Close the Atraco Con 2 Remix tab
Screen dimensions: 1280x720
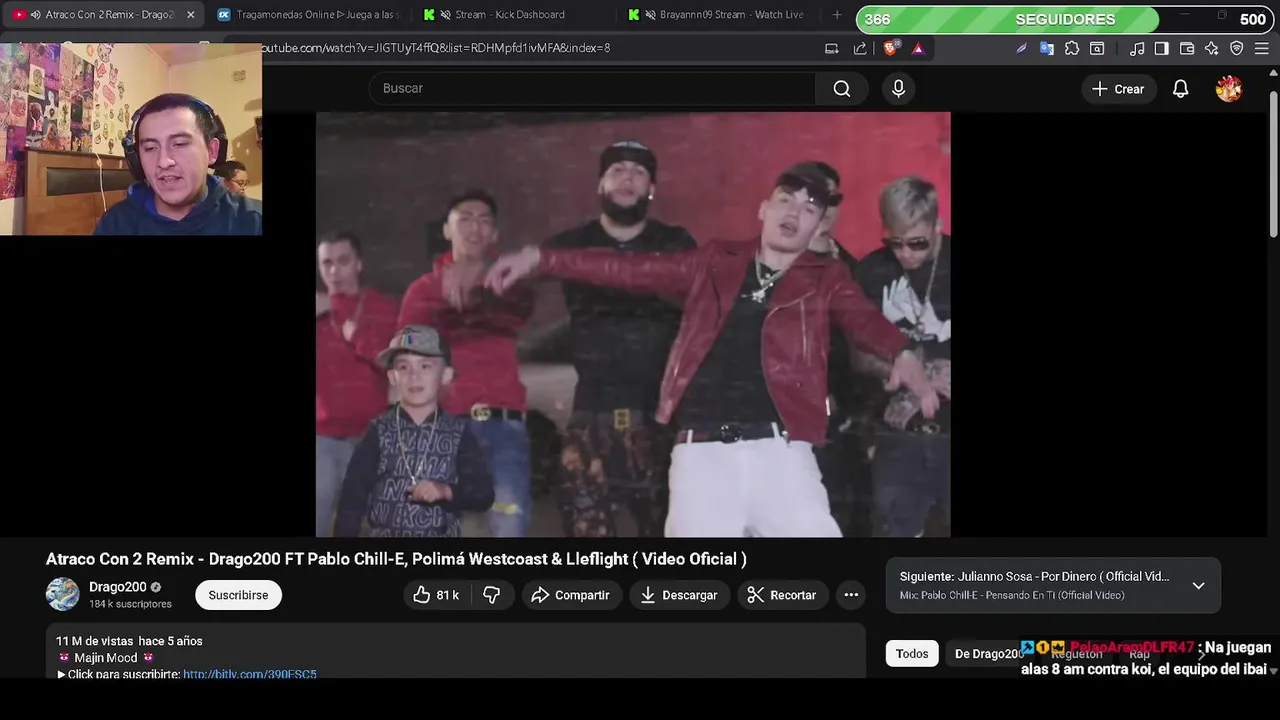(190, 15)
